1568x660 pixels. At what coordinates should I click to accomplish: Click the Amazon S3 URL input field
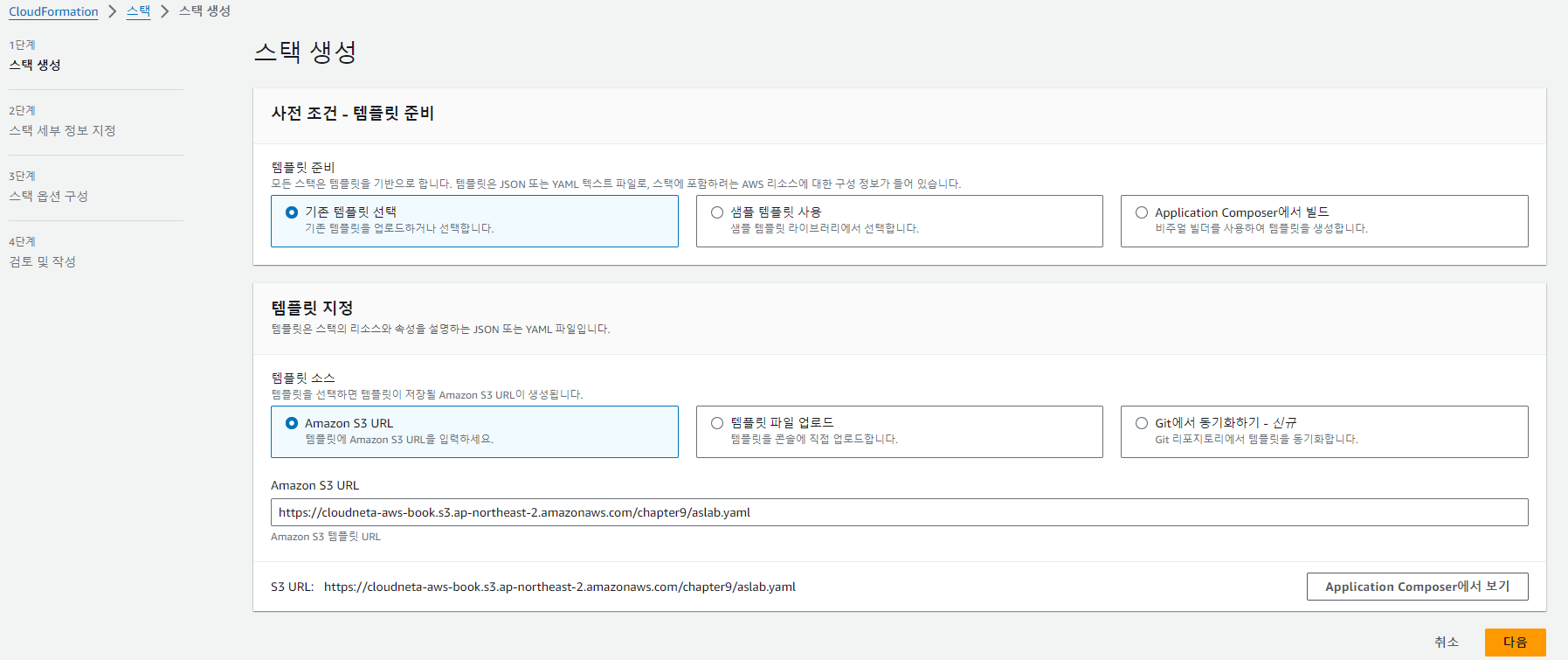point(899,512)
